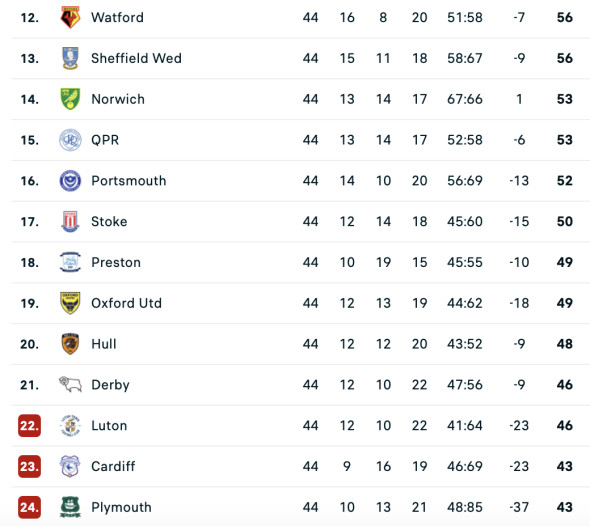Click the red relegation badge 22
590x526 pixels.
(x=29, y=426)
